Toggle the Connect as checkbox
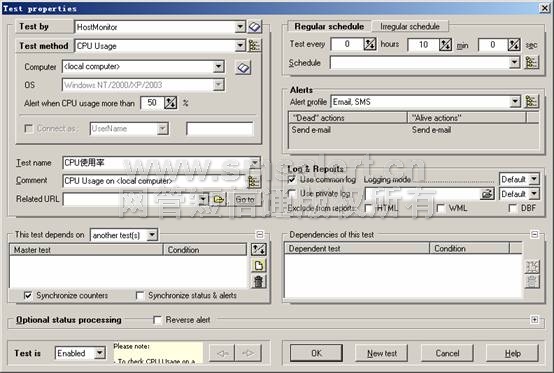The height and width of the screenshot is (373, 554). click(x=29, y=128)
